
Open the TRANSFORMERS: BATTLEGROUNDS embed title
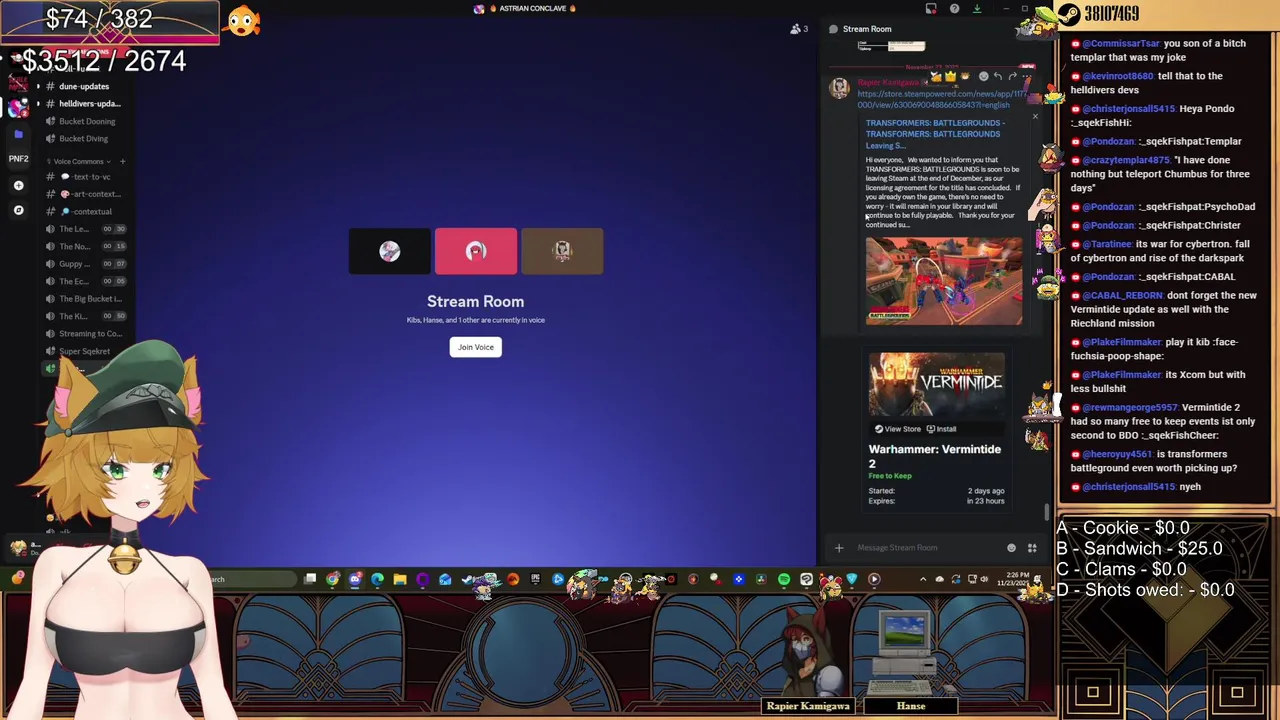(935, 134)
